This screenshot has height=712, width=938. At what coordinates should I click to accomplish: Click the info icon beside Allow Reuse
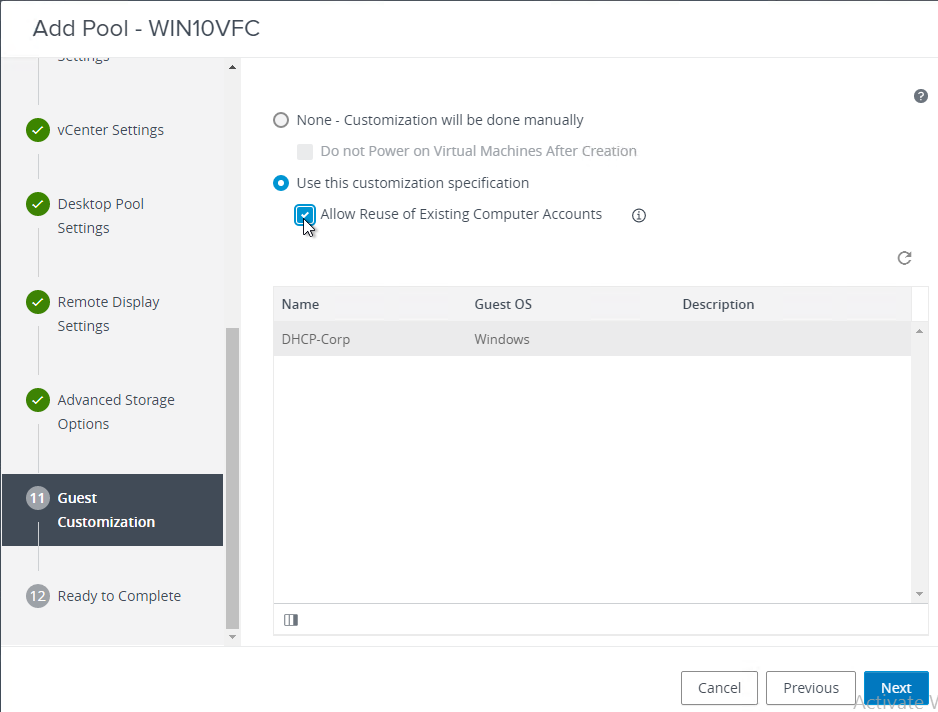point(639,215)
